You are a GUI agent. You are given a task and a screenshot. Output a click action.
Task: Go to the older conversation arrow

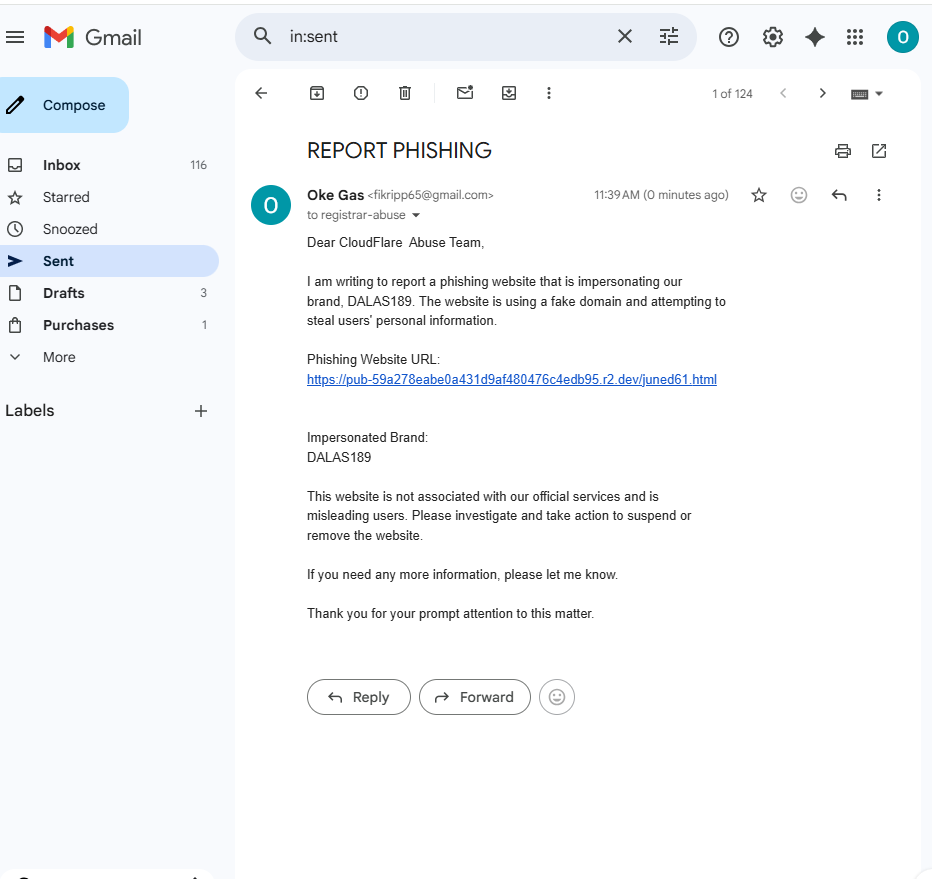pos(823,93)
